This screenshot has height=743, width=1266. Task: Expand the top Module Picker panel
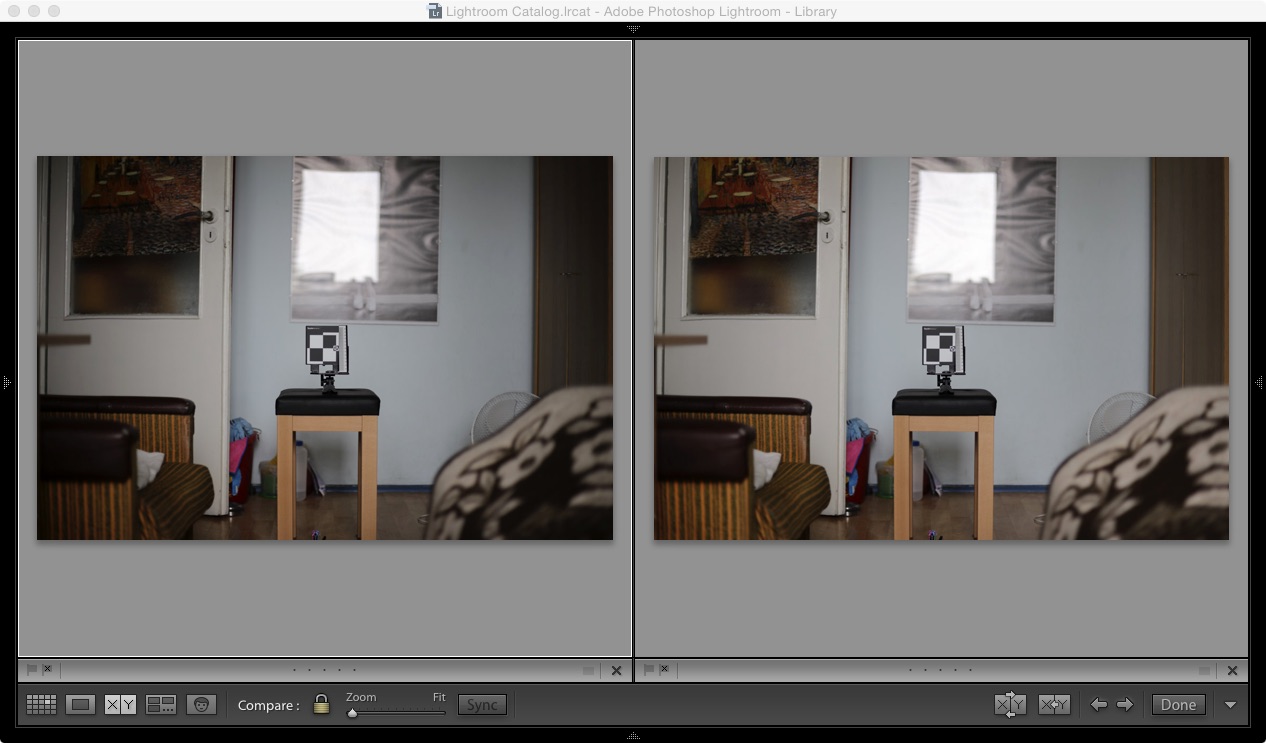(x=633, y=29)
